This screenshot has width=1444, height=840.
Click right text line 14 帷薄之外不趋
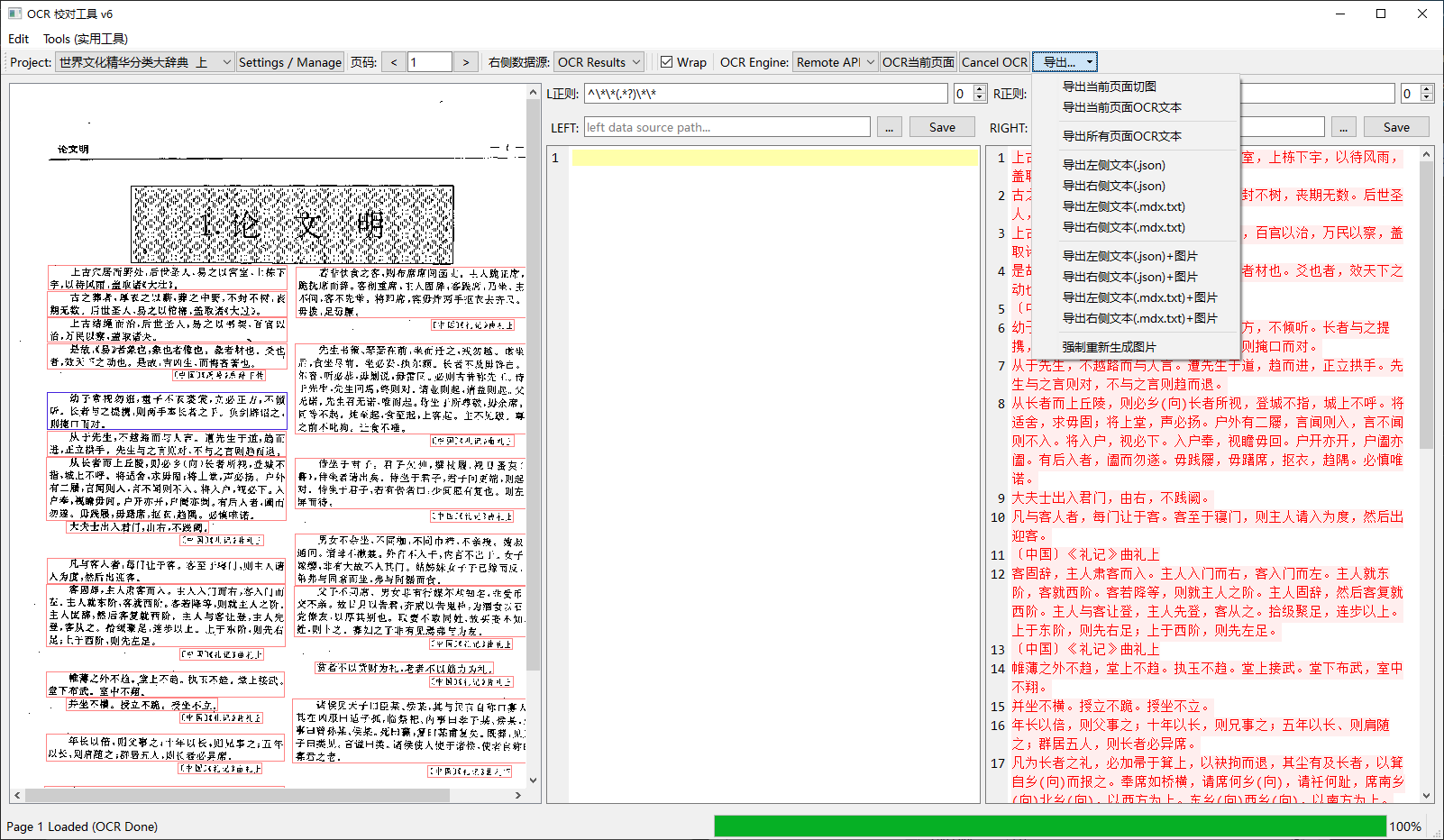point(1207,677)
